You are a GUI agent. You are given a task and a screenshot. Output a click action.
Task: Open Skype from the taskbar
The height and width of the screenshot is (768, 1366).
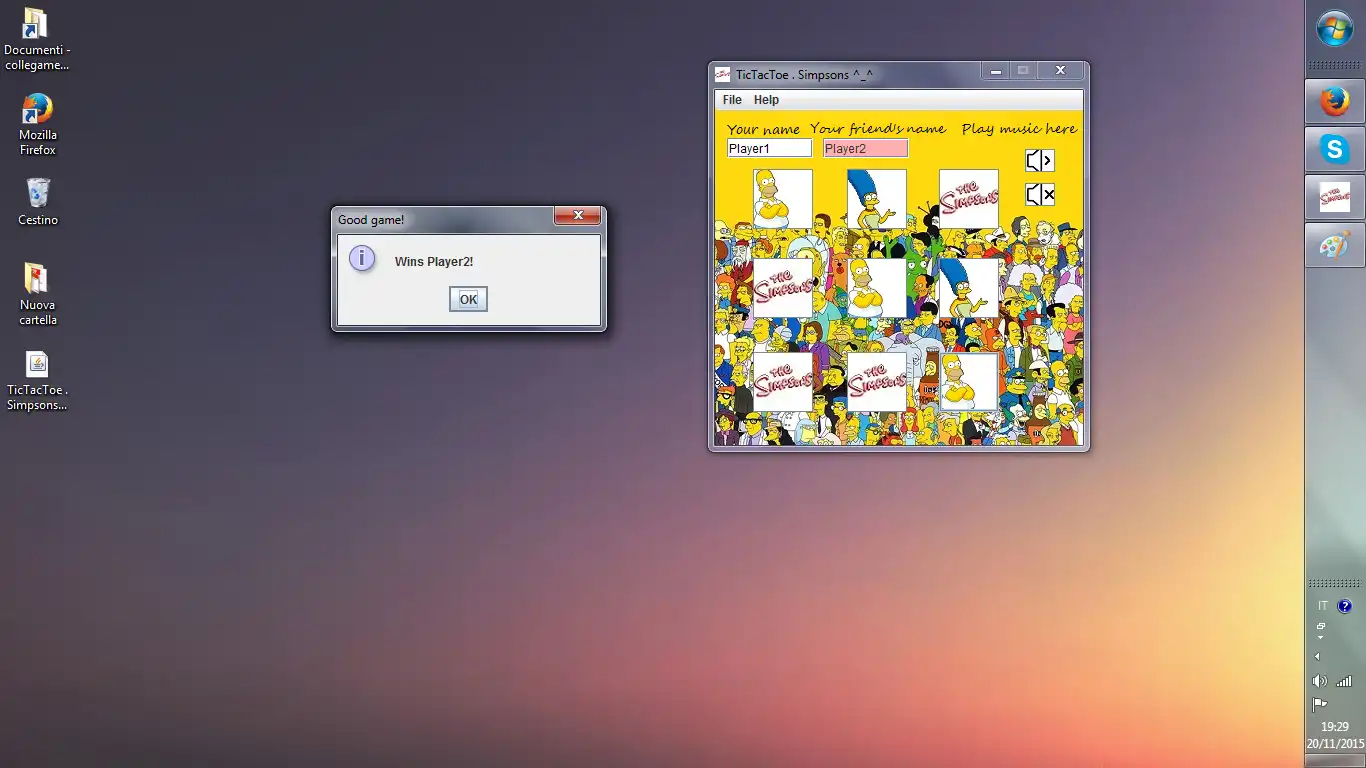tap(1335, 149)
